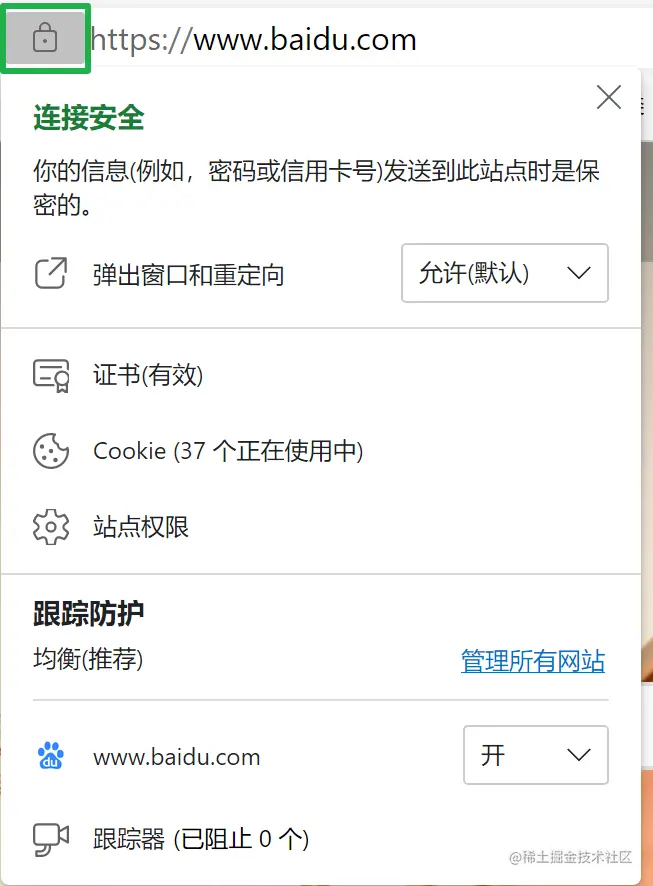Click the lock icon in address bar
The width and height of the screenshot is (653, 886).
(45, 38)
